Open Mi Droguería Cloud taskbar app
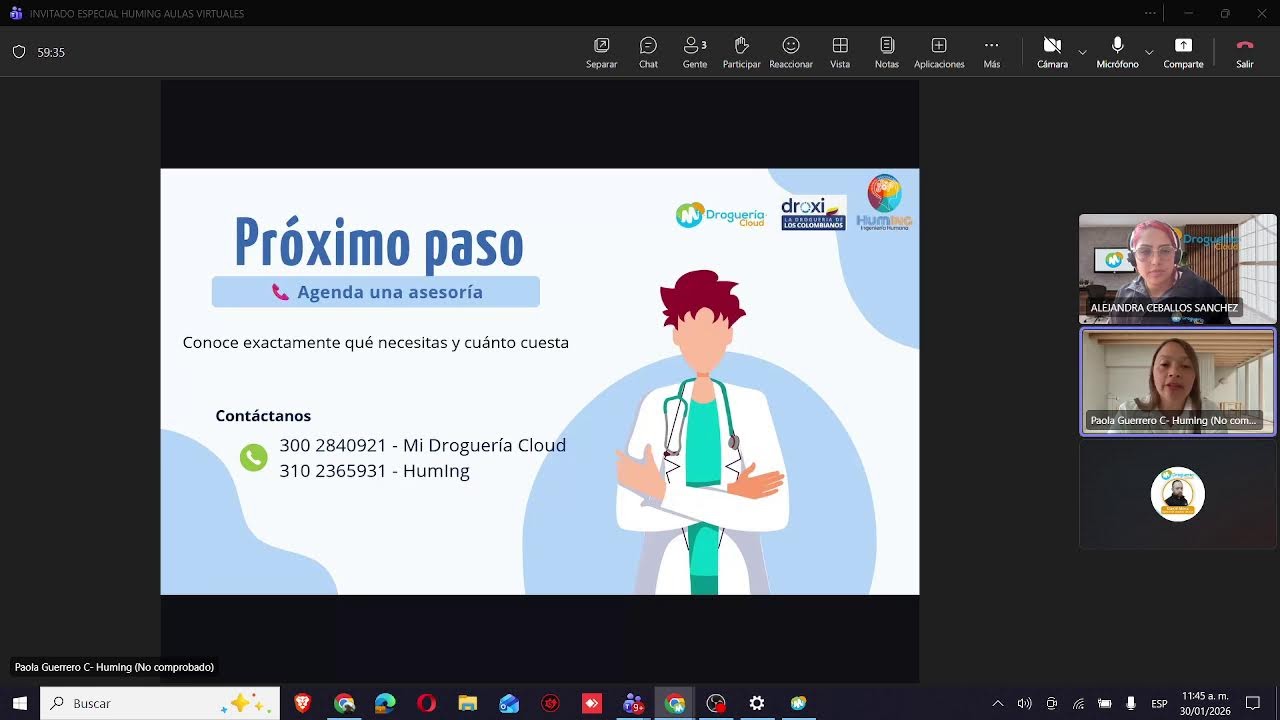The image size is (1280, 720). tap(798, 703)
